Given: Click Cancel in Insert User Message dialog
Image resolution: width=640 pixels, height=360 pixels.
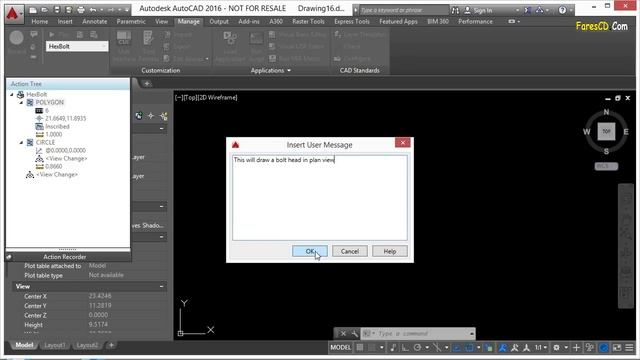Looking at the screenshot, I should point(350,251).
